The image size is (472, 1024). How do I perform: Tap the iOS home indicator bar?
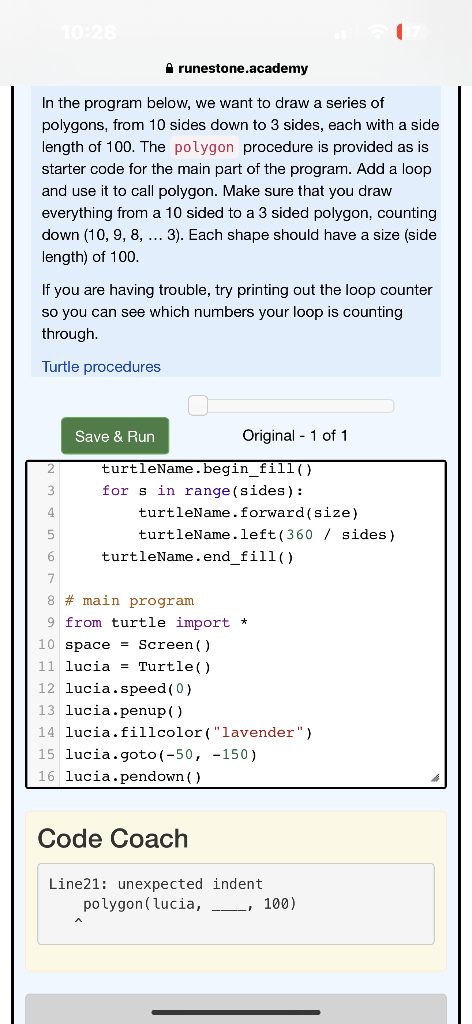(236, 1012)
